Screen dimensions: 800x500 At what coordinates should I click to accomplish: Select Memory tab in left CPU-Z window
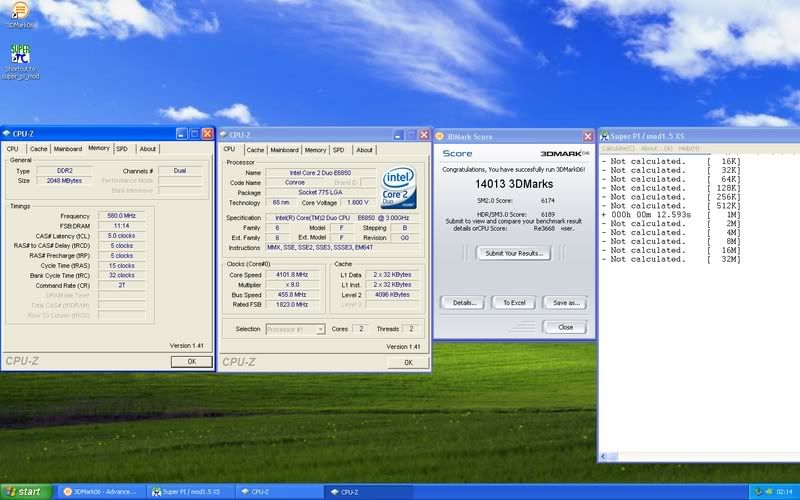pyautogui.click(x=99, y=148)
